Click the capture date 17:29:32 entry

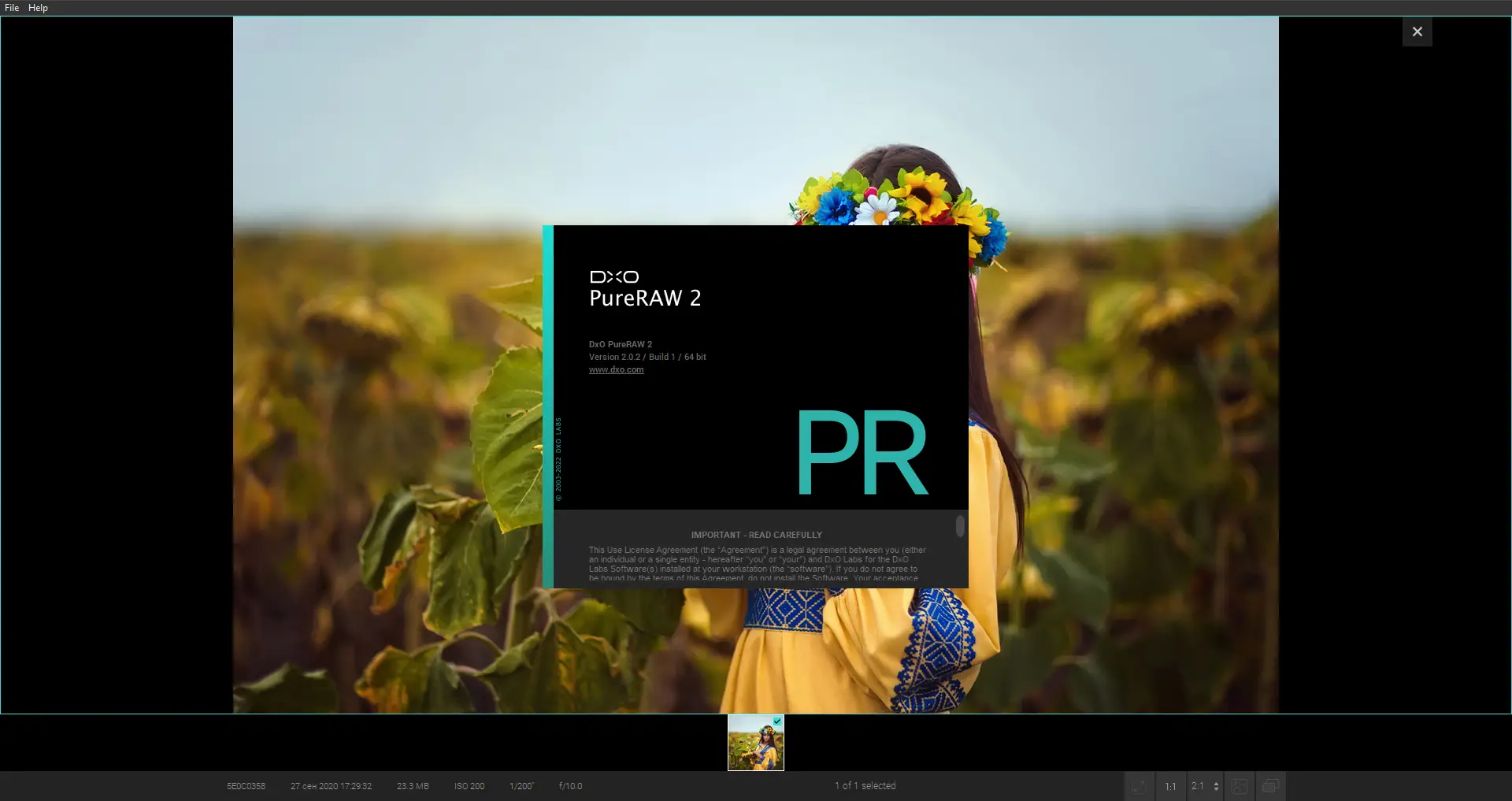point(331,786)
